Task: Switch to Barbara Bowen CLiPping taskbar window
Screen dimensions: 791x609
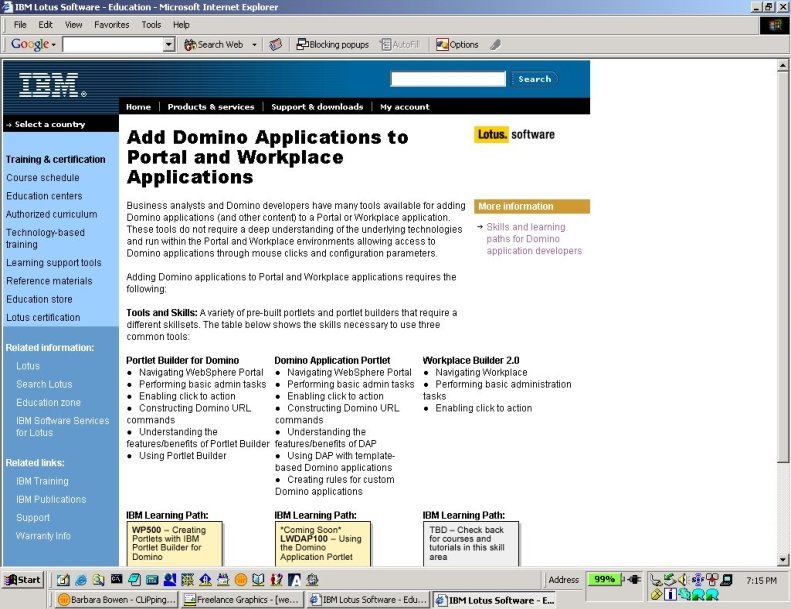Action: tap(117, 600)
